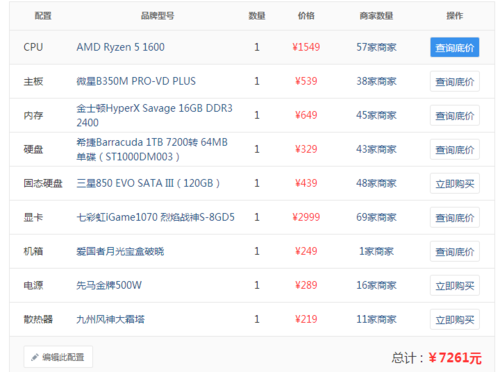
Task: Query lowest price for Kingston HyperX memory row
Action: [455, 115]
